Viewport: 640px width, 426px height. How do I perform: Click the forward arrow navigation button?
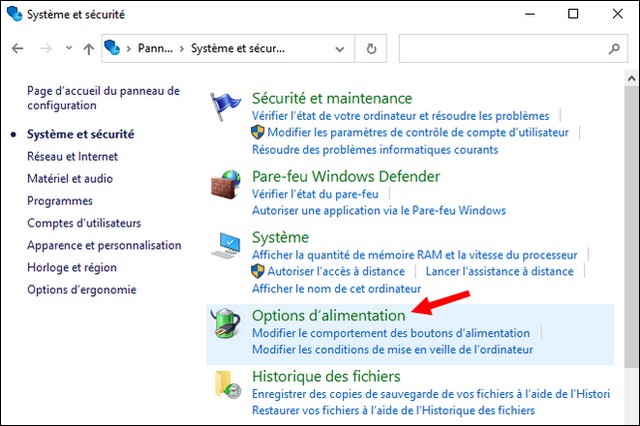click(46, 49)
